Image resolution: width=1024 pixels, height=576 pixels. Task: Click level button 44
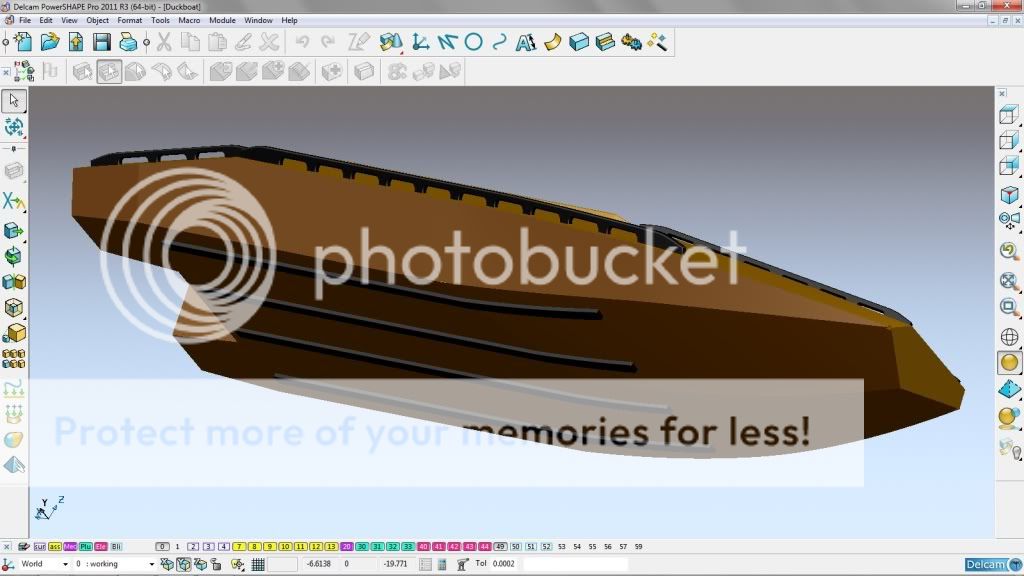tap(485, 547)
